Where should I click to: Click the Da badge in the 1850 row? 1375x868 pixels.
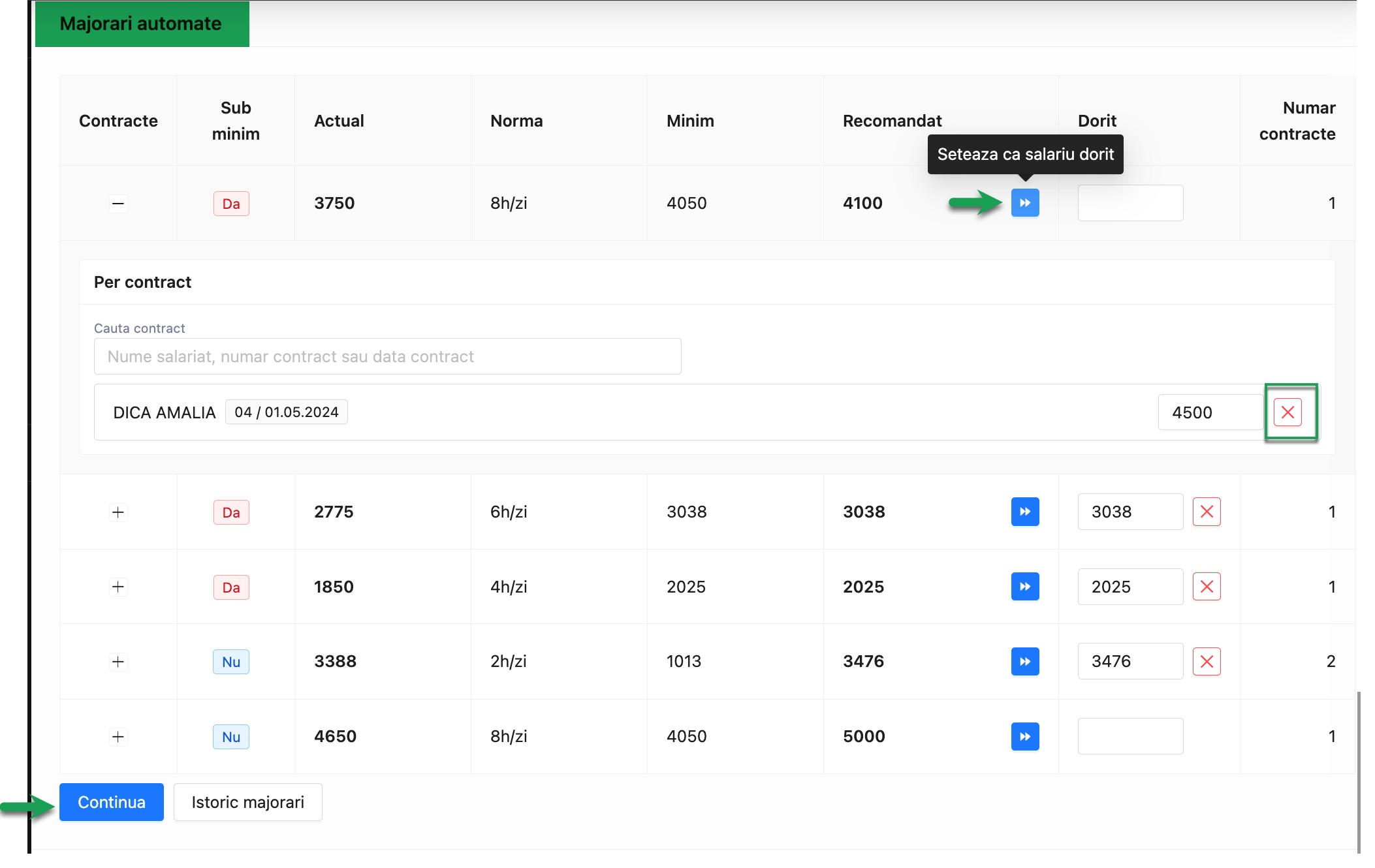coord(231,587)
